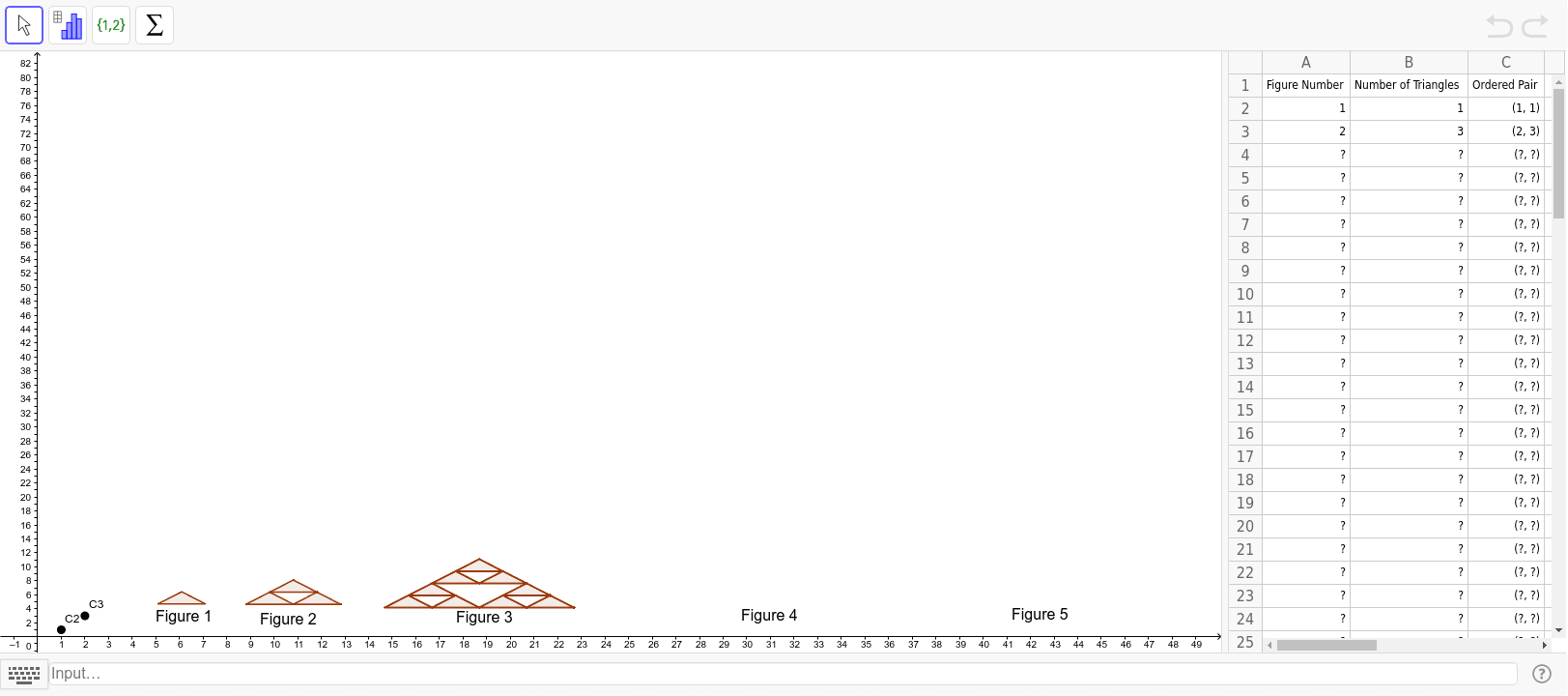This screenshot has height=696, width=1568.
Task: Click the Undo arrow
Action: [1498, 26]
